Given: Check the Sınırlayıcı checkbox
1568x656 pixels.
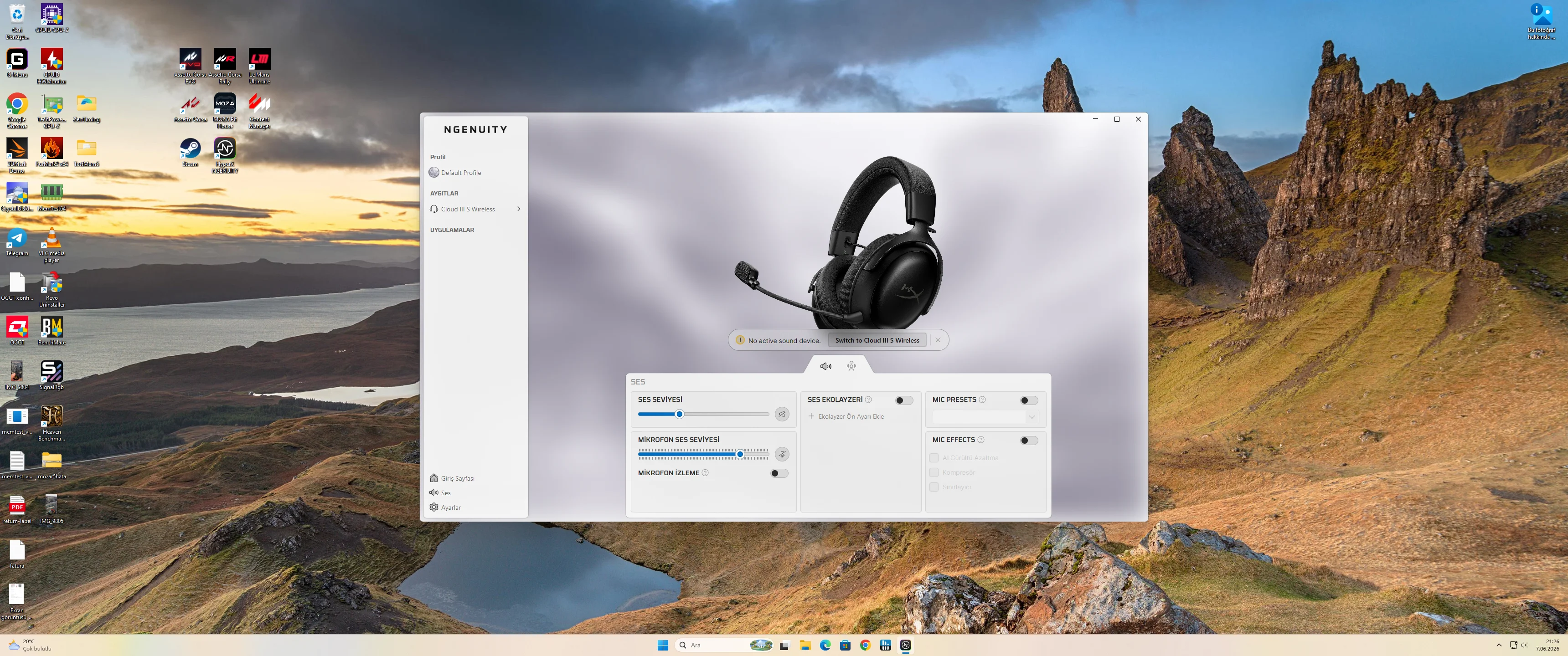Looking at the screenshot, I should pyautogui.click(x=934, y=487).
